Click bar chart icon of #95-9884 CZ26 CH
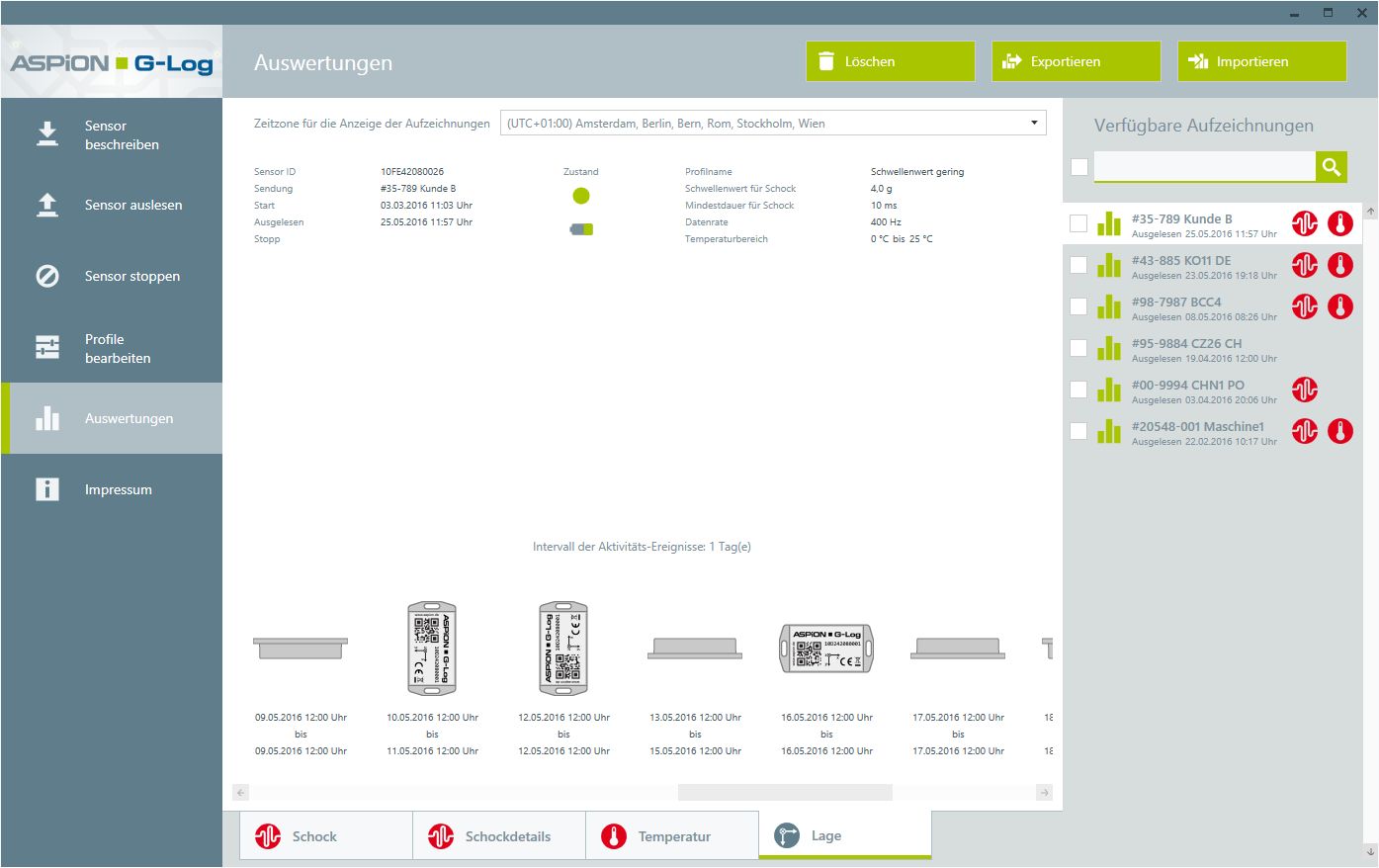 click(1109, 348)
